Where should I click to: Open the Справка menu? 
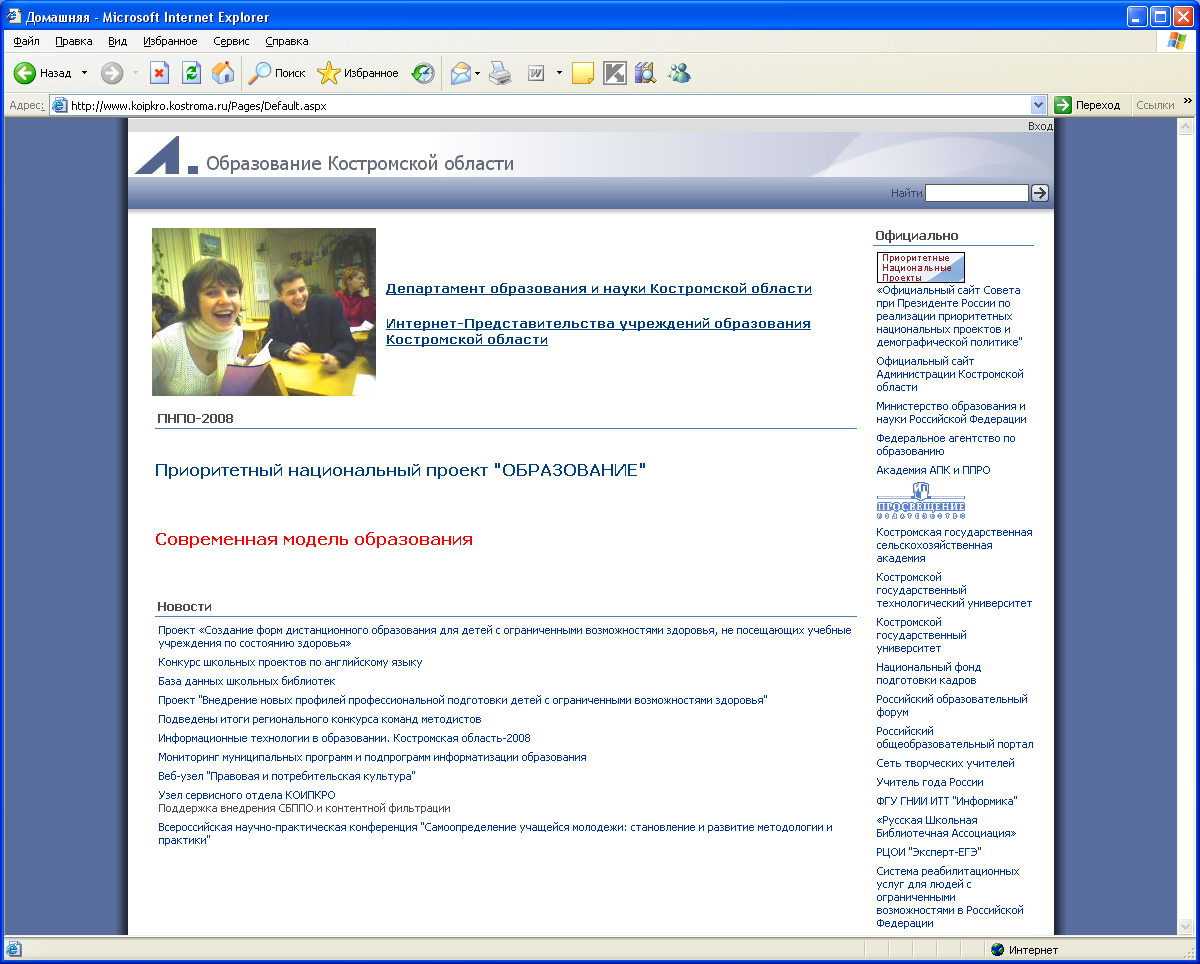[x=287, y=41]
